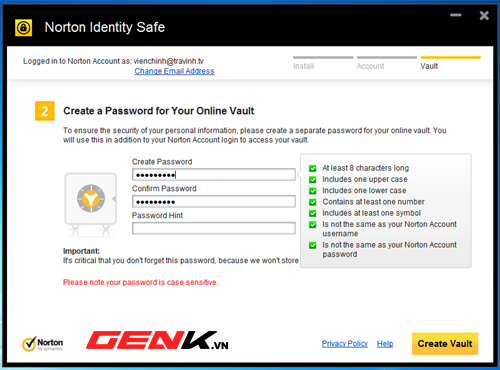Click the 'Contains at least one number' checkmark
The width and height of the screenshot is (500, 370).
tap(313, 202)
